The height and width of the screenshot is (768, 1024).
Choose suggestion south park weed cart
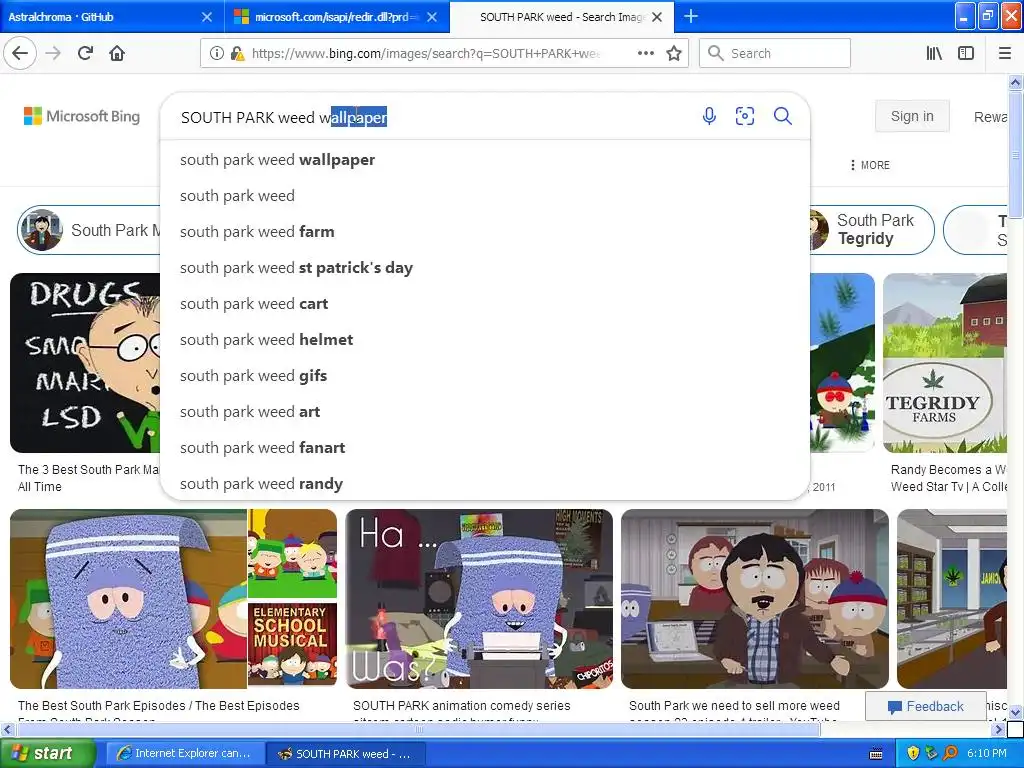(485, 304)
